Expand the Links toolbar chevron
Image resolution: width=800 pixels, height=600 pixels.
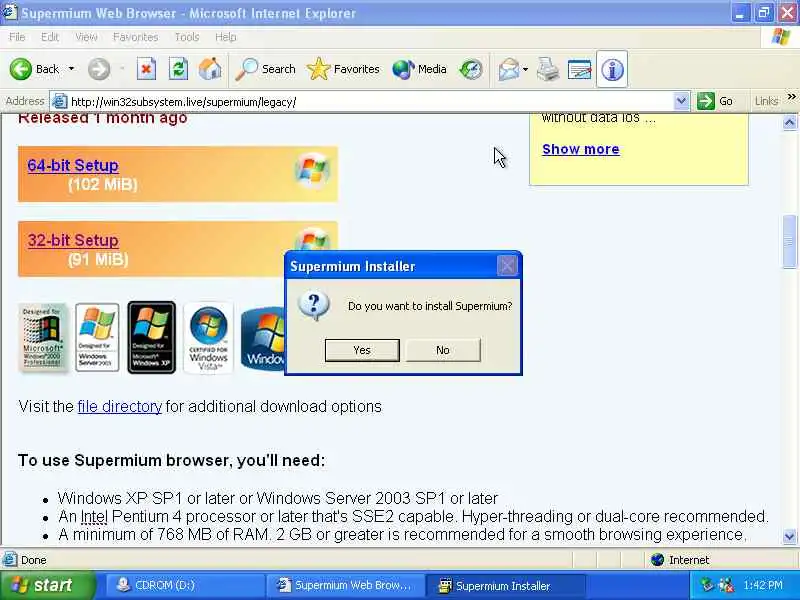click(x=791, y=96)
